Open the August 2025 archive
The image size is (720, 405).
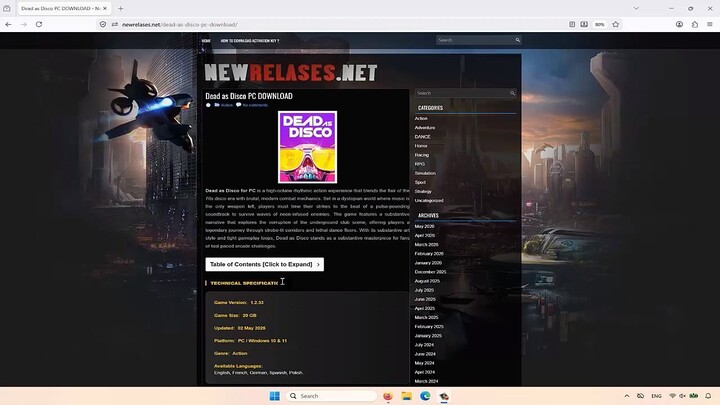tap(427, 281)
